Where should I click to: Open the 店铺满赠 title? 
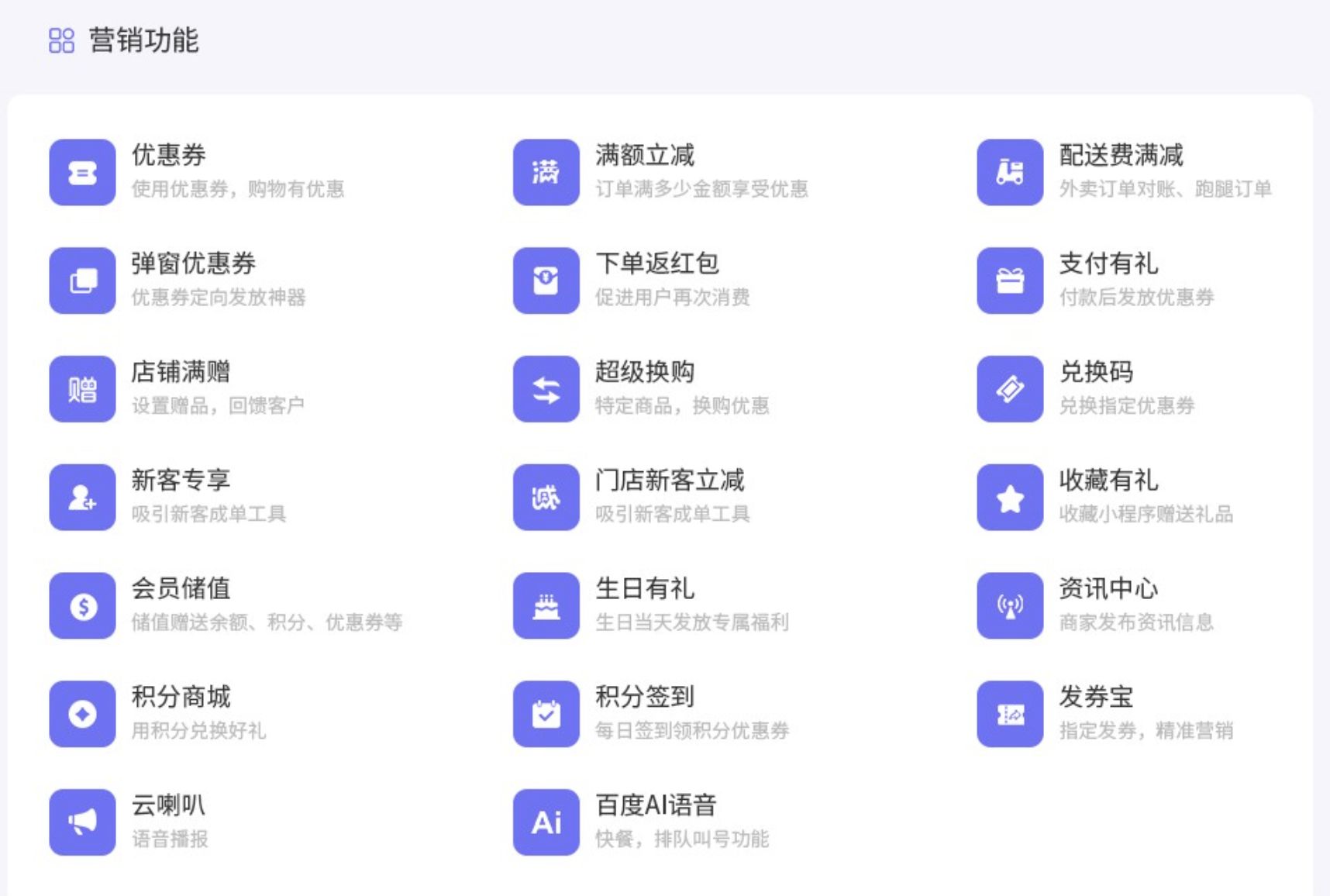click(181, 372)
